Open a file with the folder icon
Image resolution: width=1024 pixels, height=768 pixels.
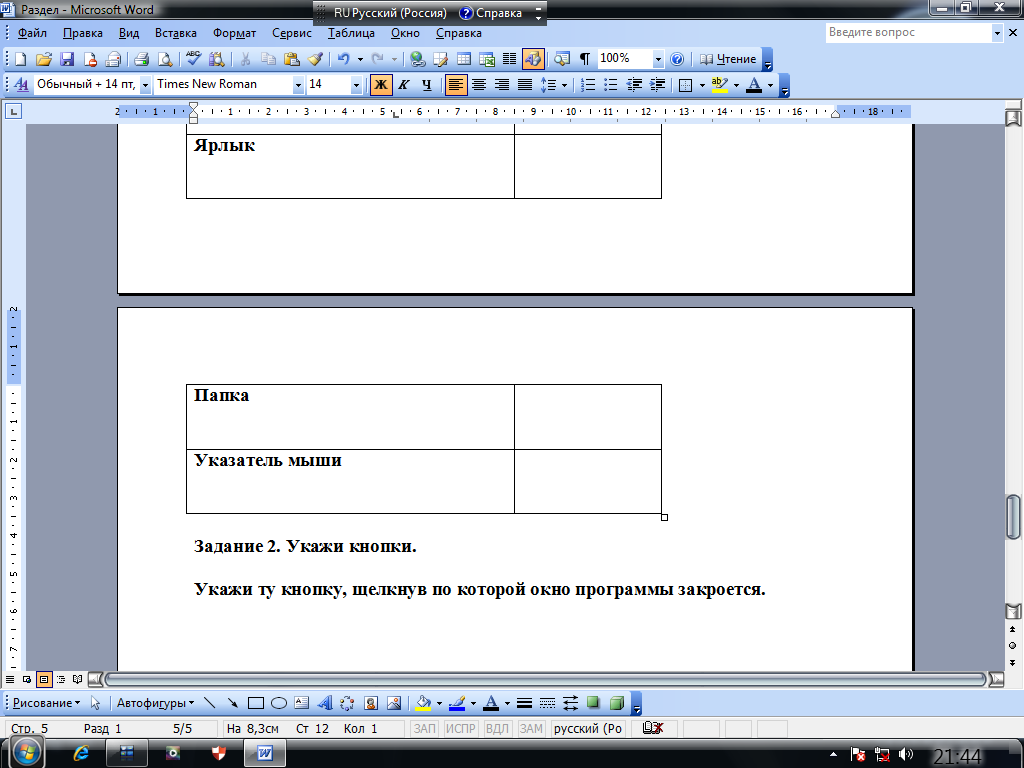coord(43,59)
